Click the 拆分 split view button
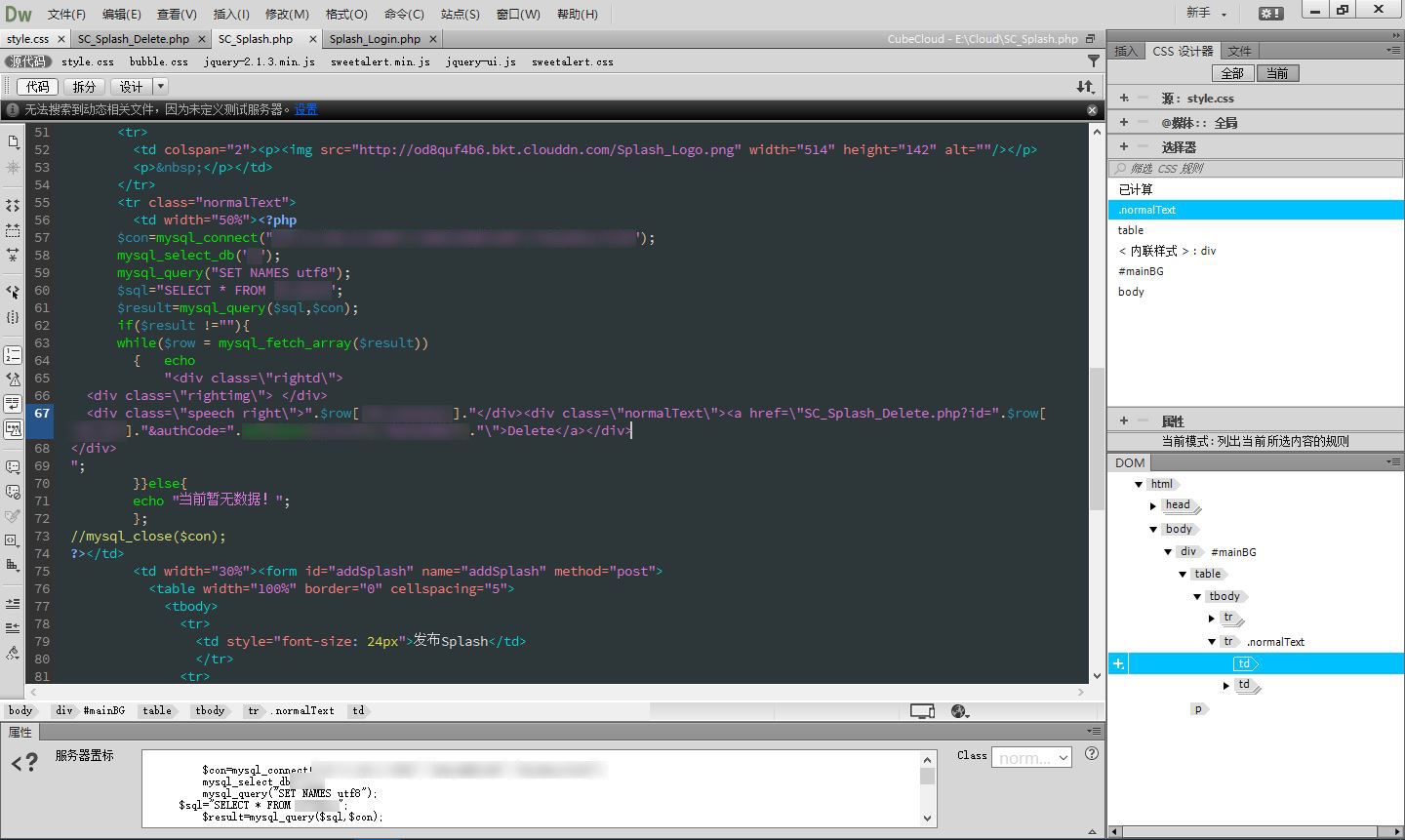1405x840 pixels. pos(85,87)
